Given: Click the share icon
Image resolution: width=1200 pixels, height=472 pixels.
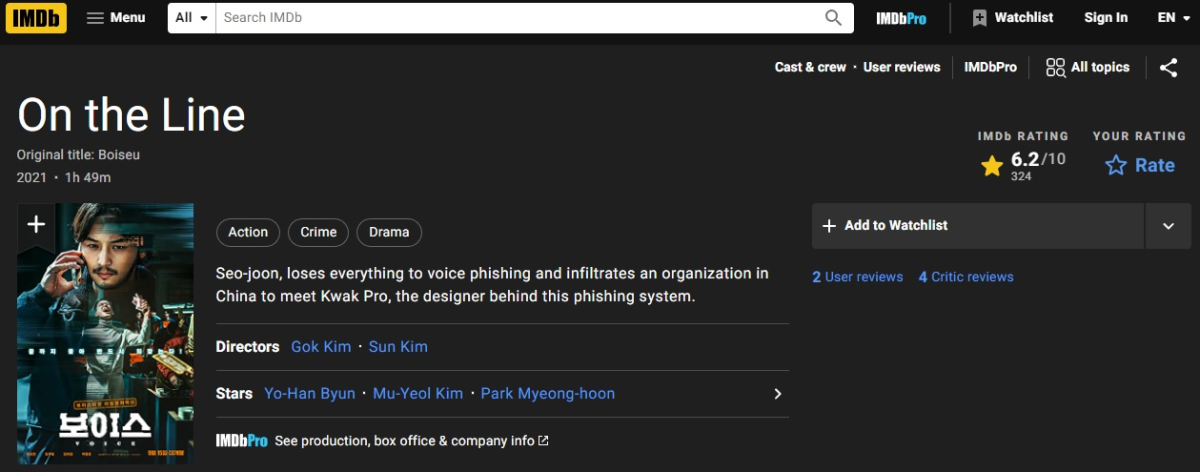Looking at the screenshot, I should click(x=1168, y=67).
